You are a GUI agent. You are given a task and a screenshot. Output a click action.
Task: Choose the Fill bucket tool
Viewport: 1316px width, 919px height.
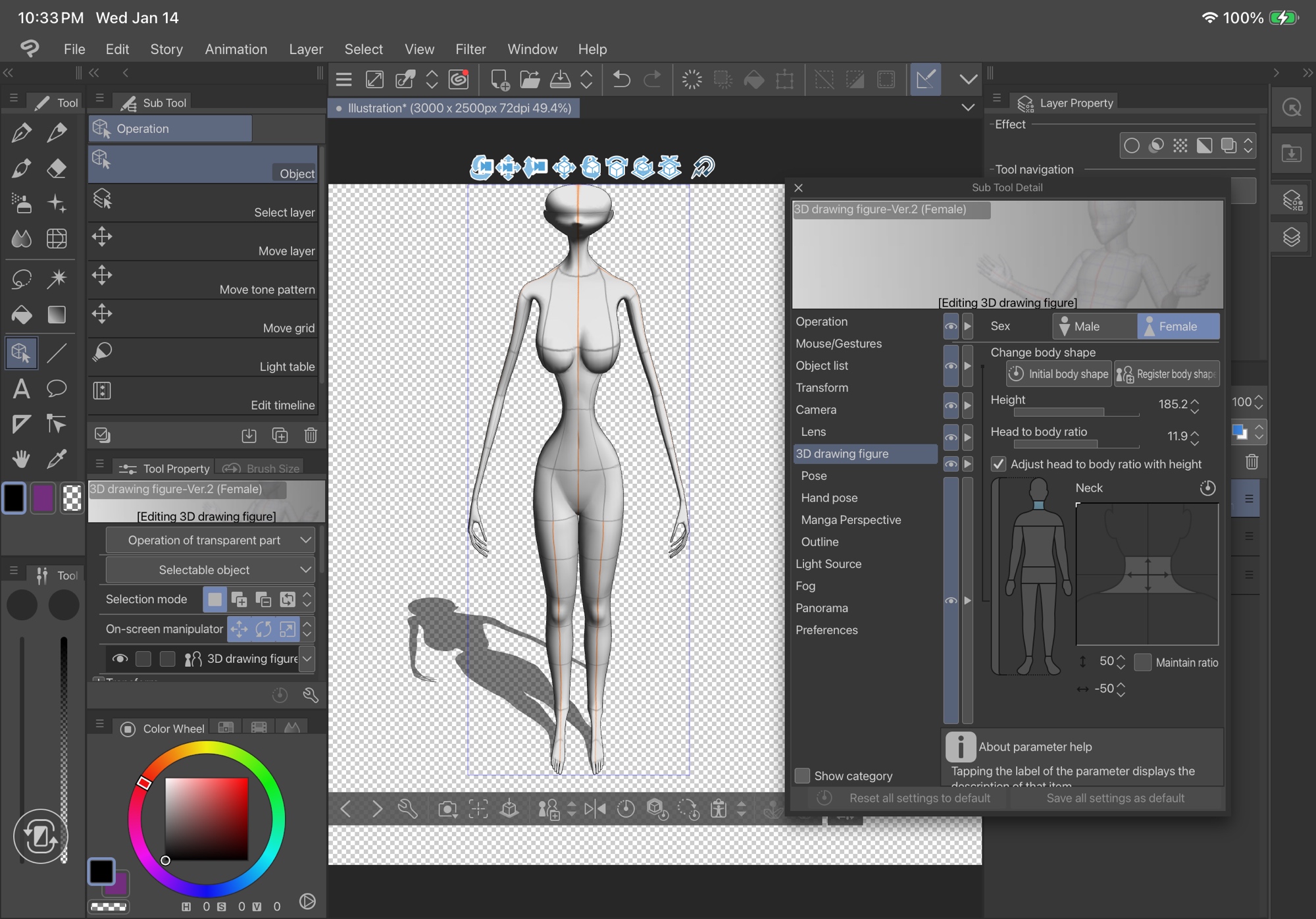(x=21, y=315)
